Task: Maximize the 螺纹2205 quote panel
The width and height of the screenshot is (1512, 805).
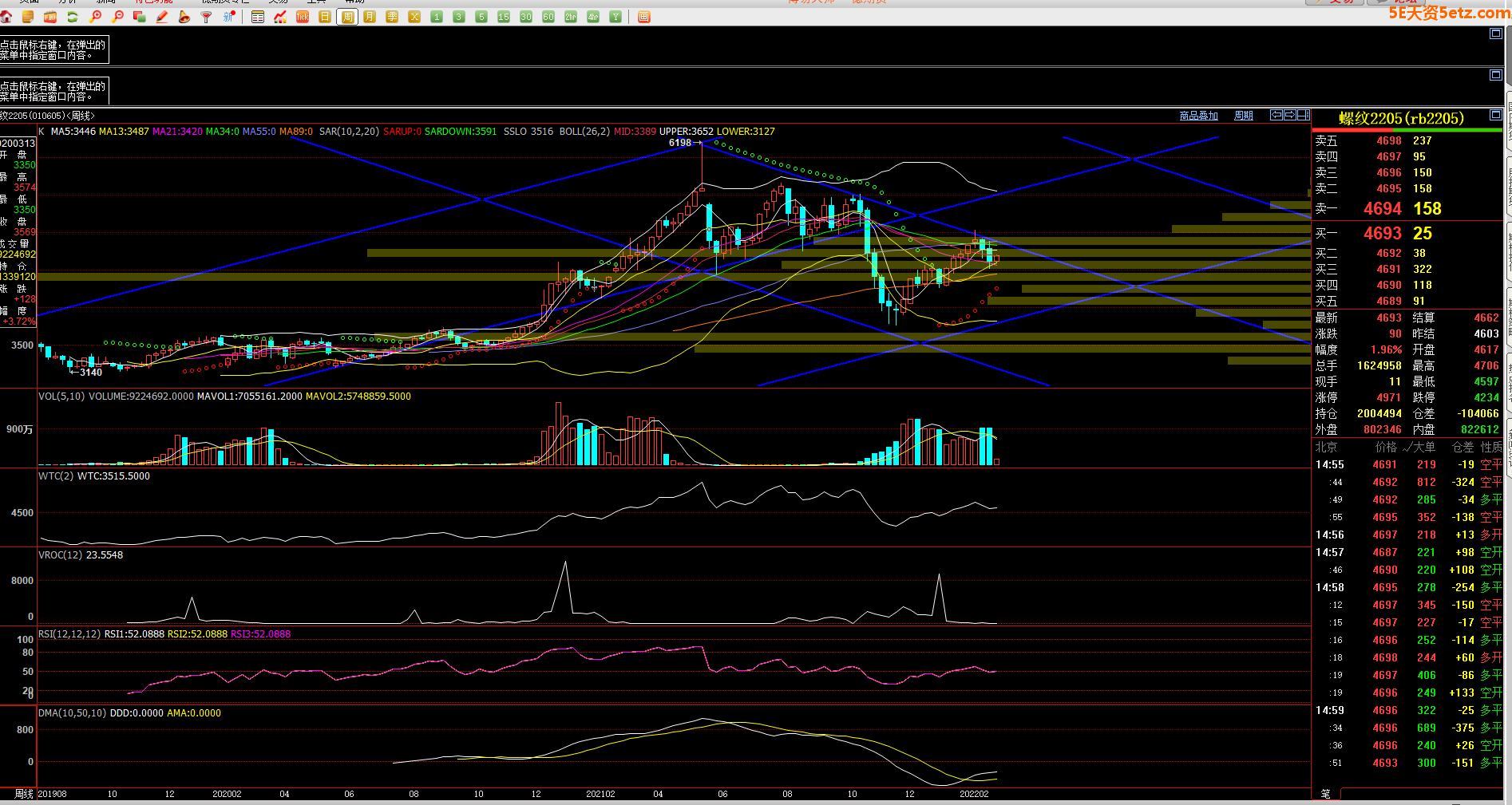Action: pos(1495,116)
